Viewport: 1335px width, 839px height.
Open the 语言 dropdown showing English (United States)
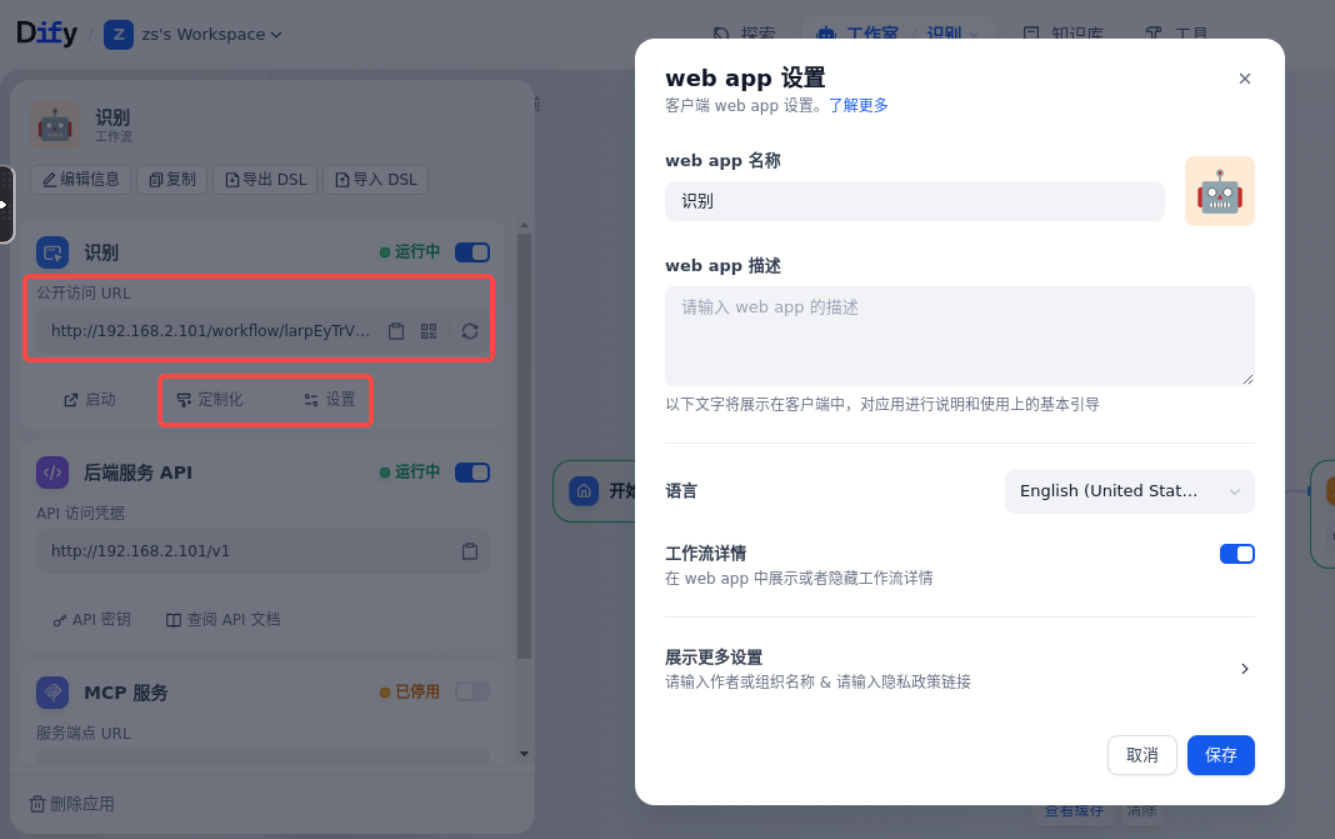[x=1129, y=491]
